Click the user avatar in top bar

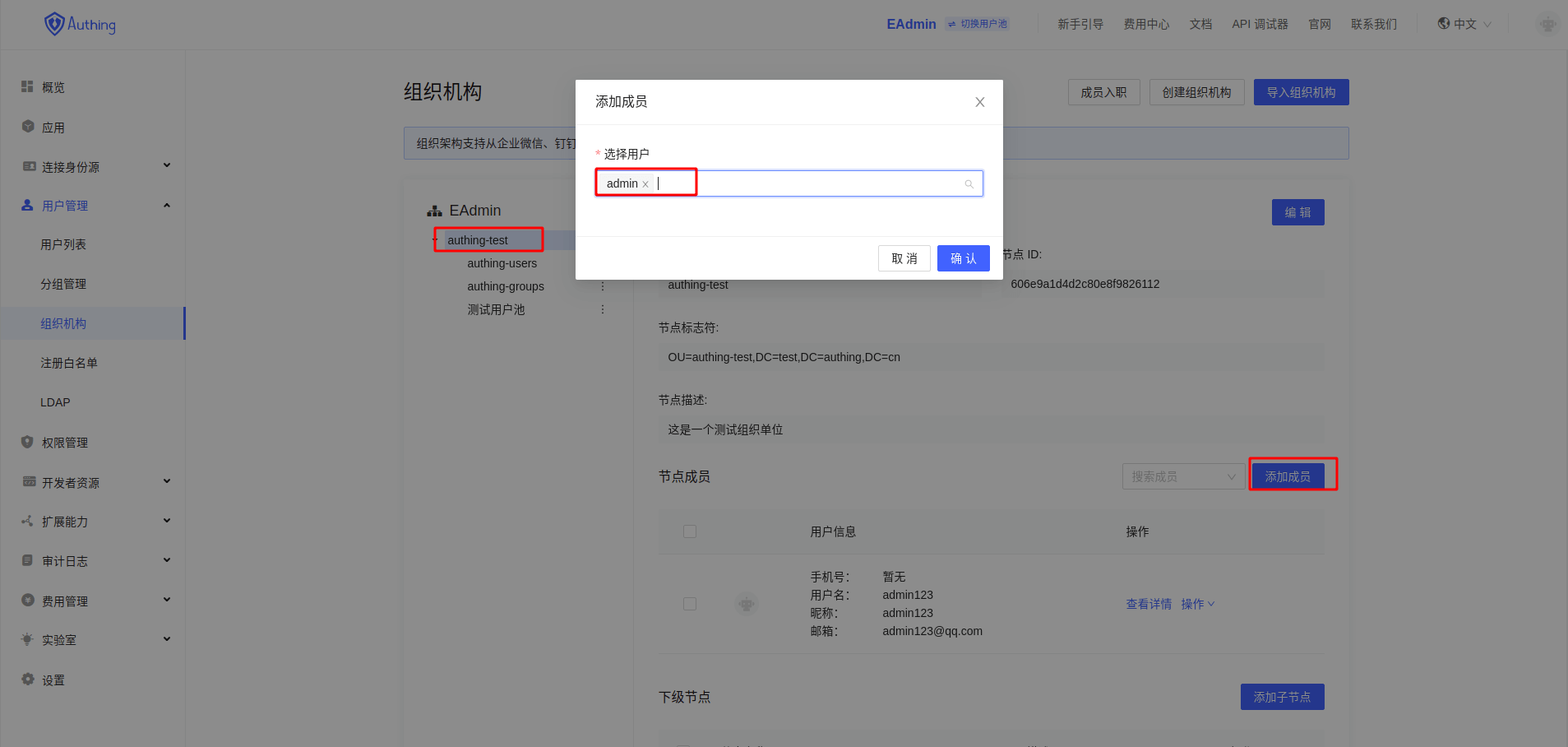[x=1547, y=25]
